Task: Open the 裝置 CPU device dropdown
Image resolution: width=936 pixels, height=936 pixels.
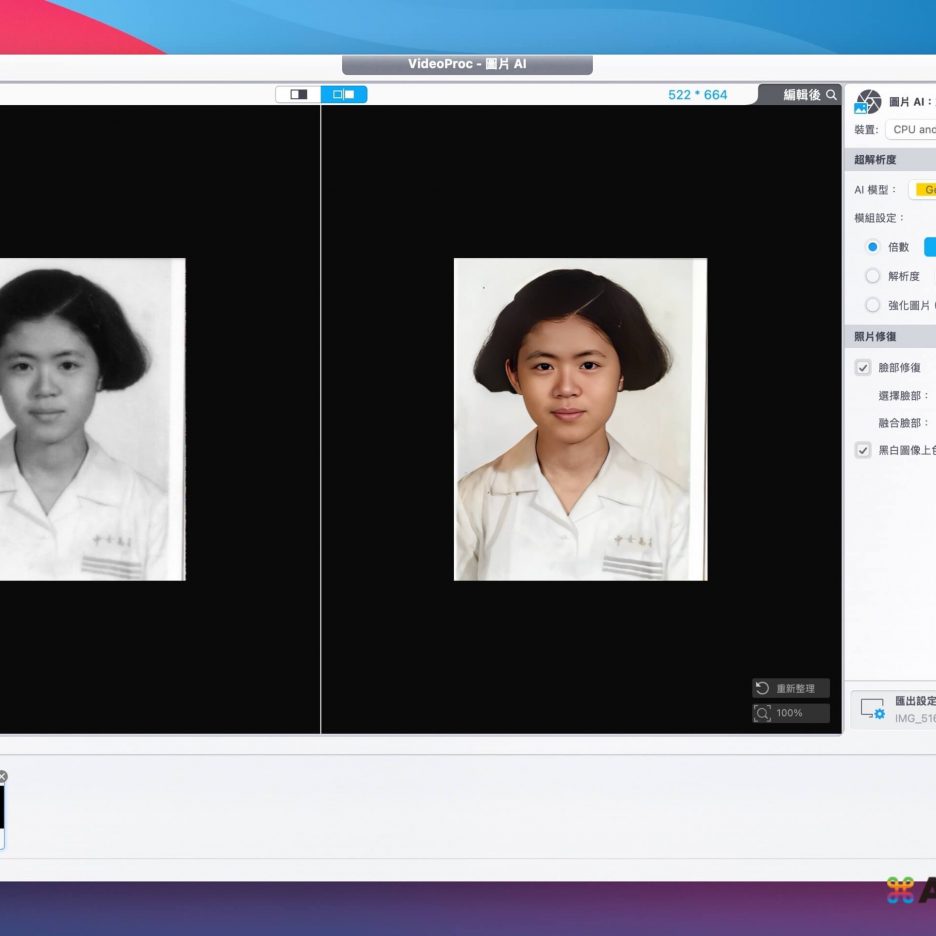Action: click(x=911, y=130)
